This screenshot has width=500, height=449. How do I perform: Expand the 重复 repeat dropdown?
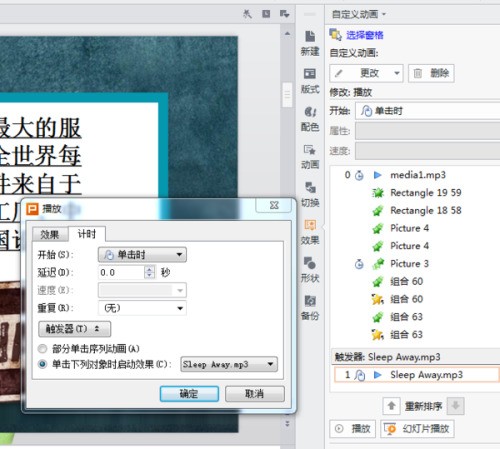coord(142,308)
